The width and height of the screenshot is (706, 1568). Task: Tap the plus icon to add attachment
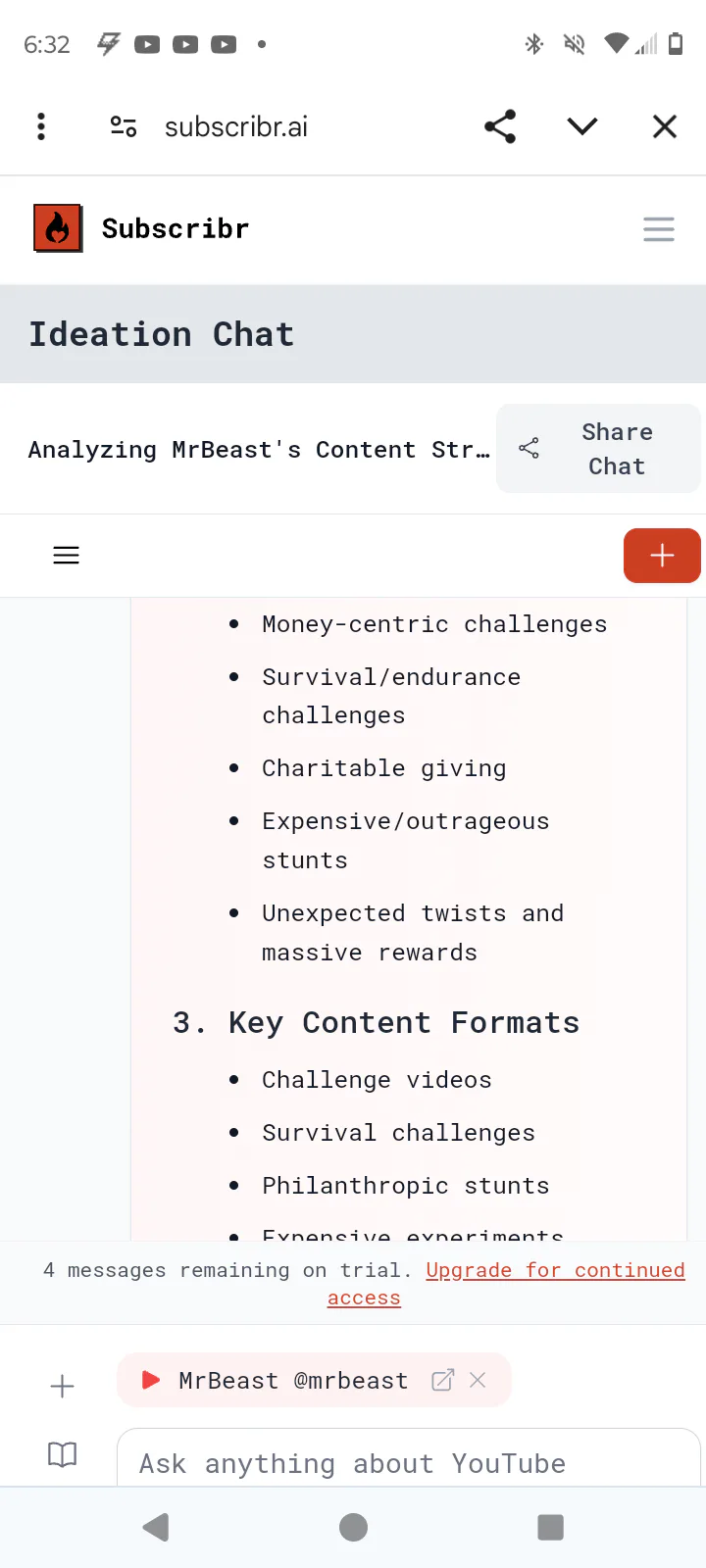[x=62, y=1386]
